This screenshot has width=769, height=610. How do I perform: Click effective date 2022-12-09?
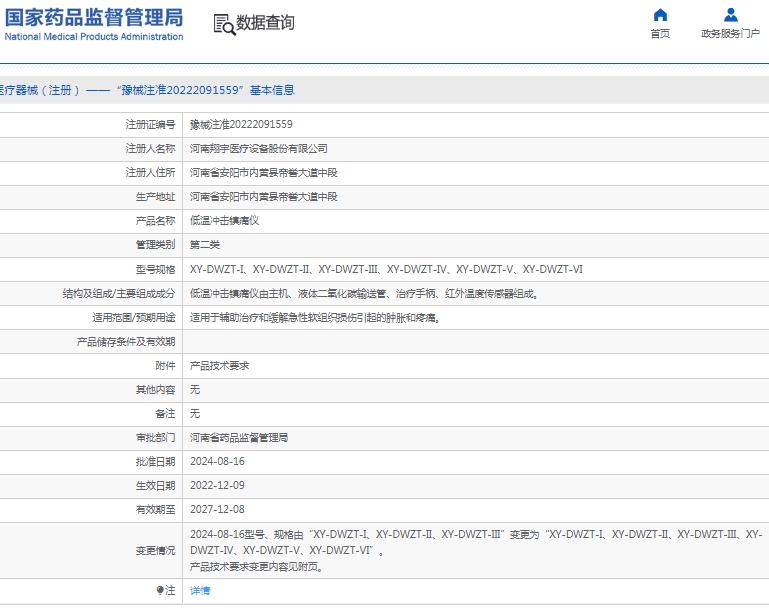pos(217,485)
